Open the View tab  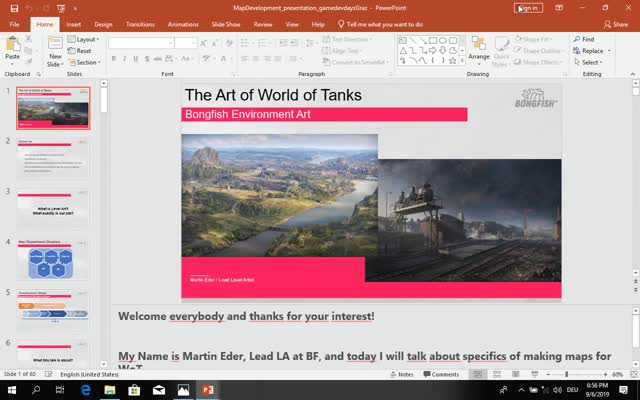pos(292,24)
